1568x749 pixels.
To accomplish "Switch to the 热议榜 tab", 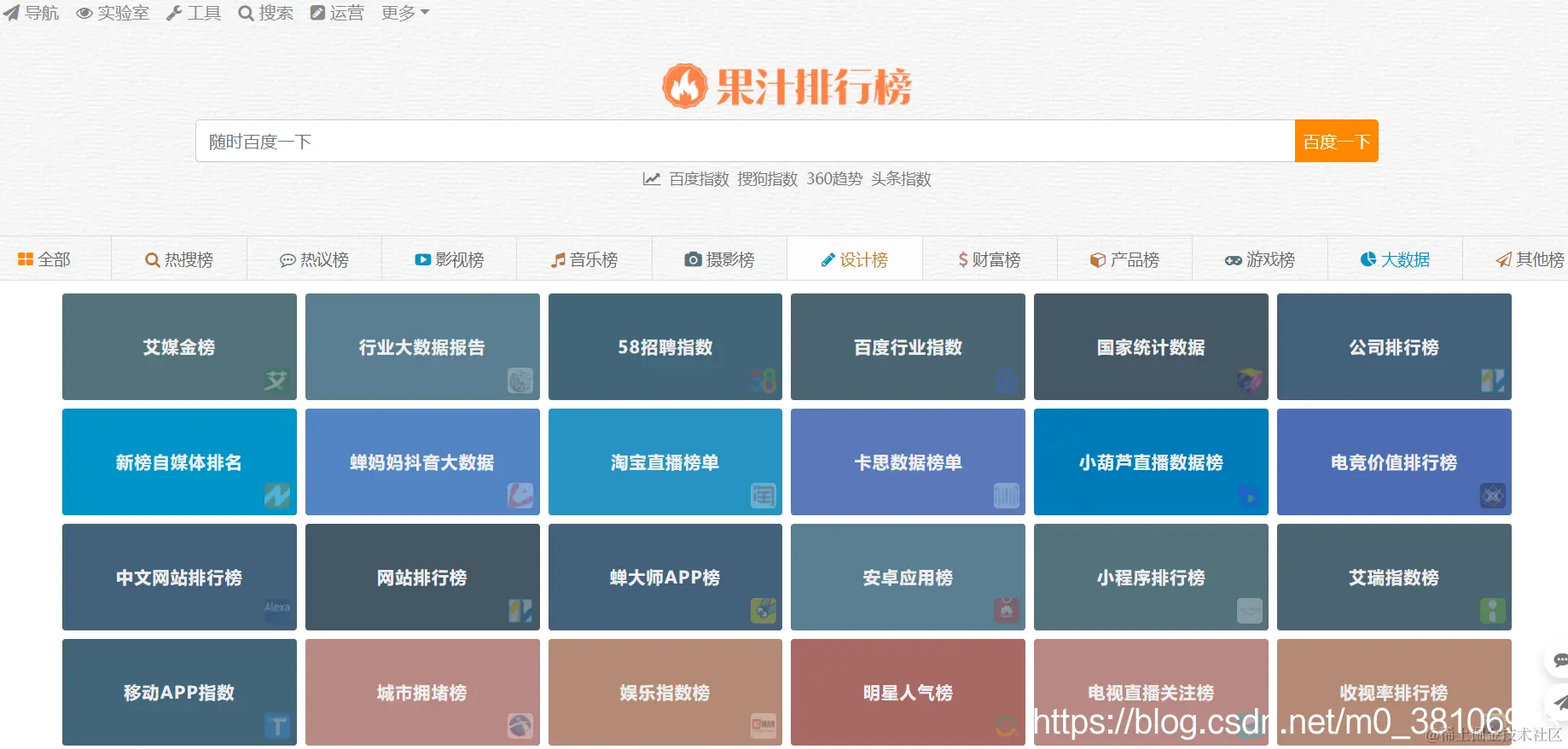I will (x=315, y=258).
